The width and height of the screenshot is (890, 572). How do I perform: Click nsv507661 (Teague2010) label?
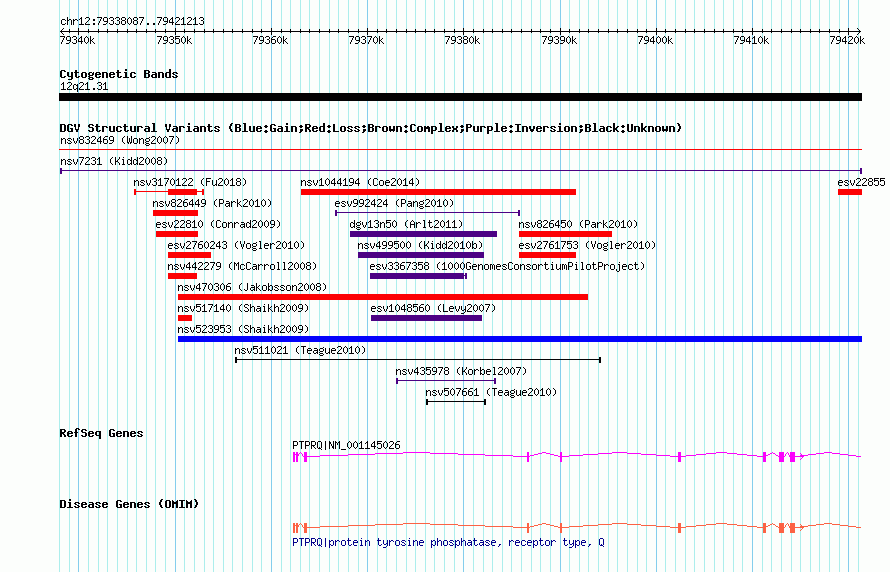[492, 392]
